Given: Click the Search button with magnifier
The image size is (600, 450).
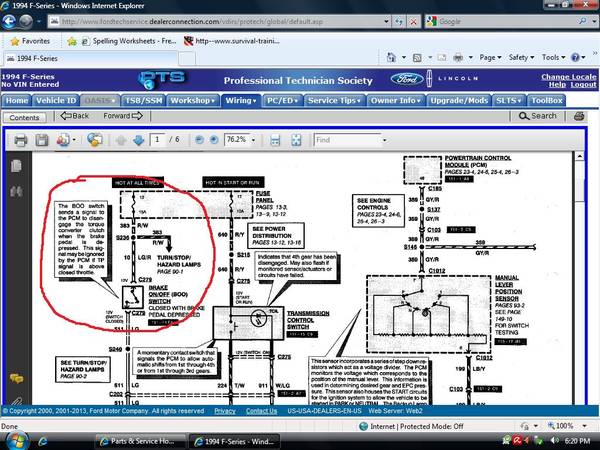Looking at the screenshot, I should tap(538, 116).
